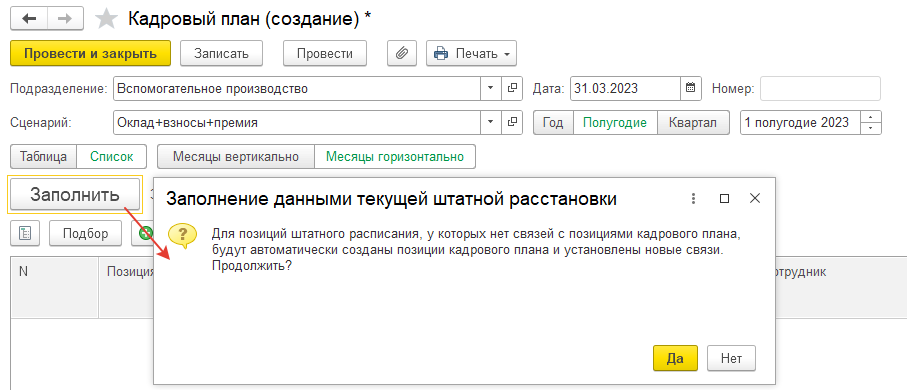Screen dimensions: 907x390
Task: Click Нет to cancel filling
Action: [731, 358]
